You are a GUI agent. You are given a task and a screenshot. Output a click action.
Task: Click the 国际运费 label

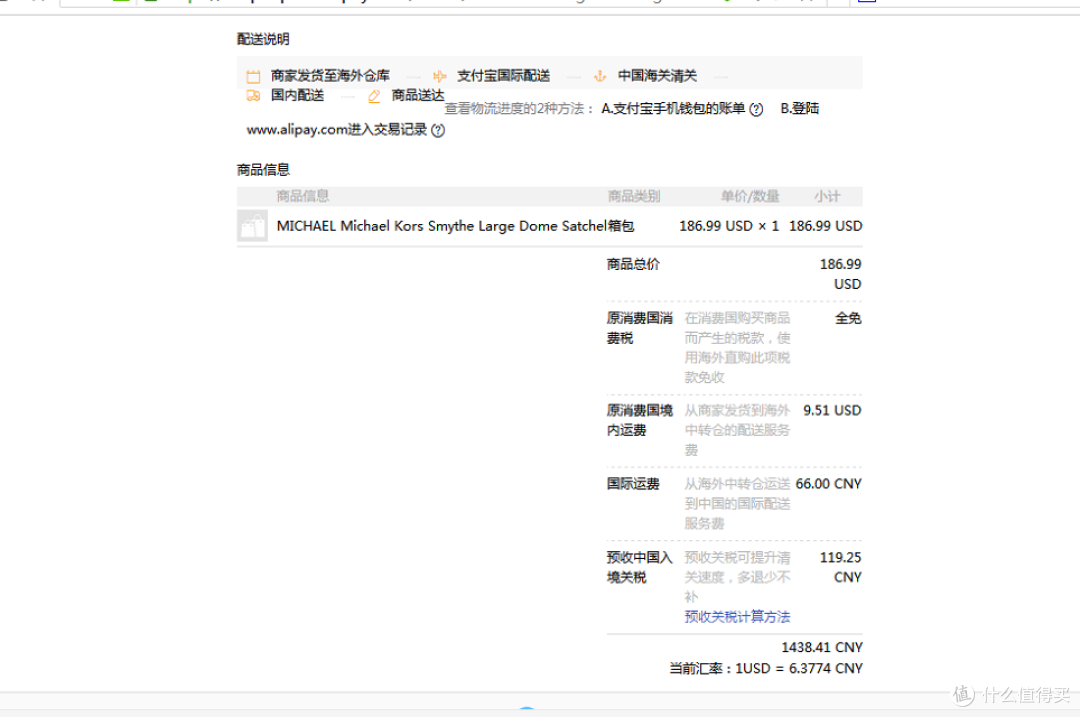pos(633,484)
